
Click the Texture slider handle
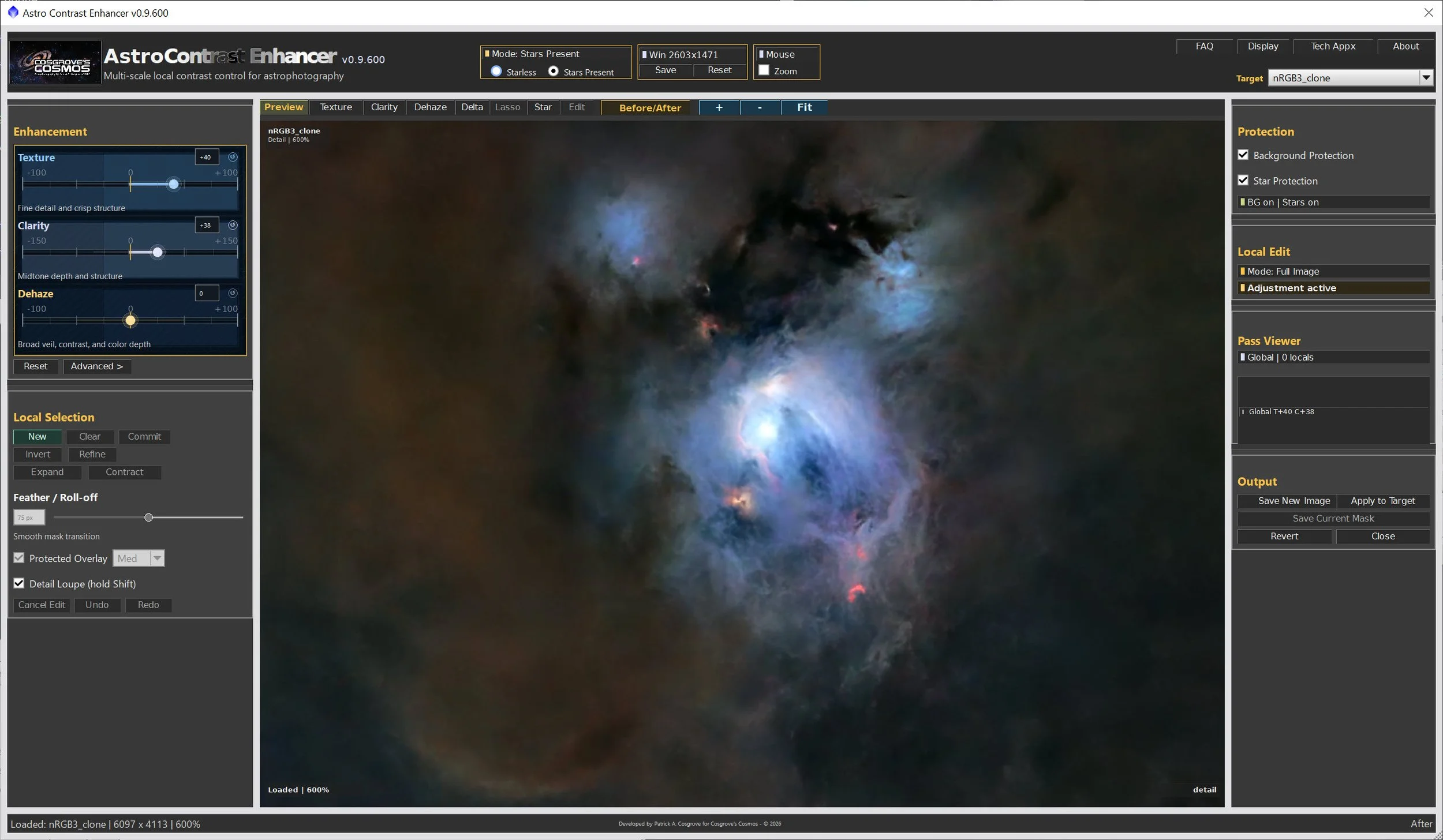click(174, 184)
